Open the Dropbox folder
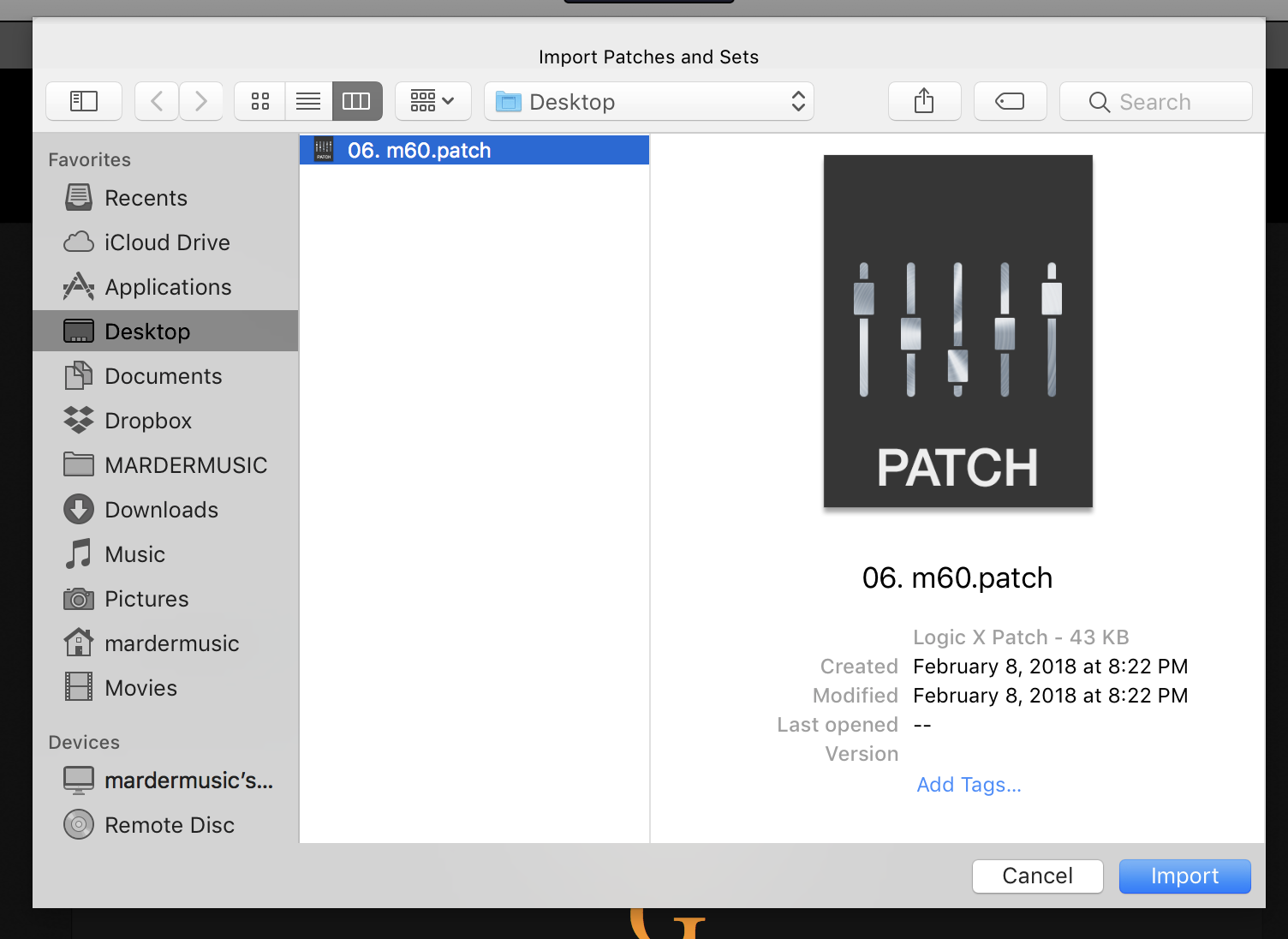The width and height of the screenshot is (1288, 939). point(148,421)
